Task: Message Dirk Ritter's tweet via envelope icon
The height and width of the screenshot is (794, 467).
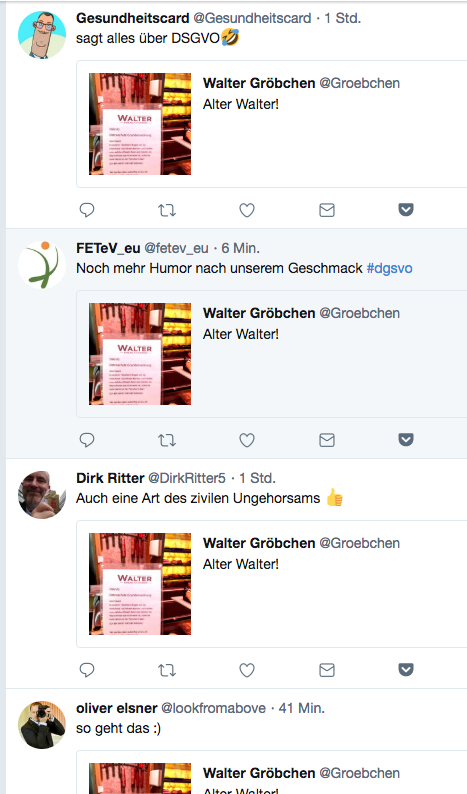Action: click(327, 669)
